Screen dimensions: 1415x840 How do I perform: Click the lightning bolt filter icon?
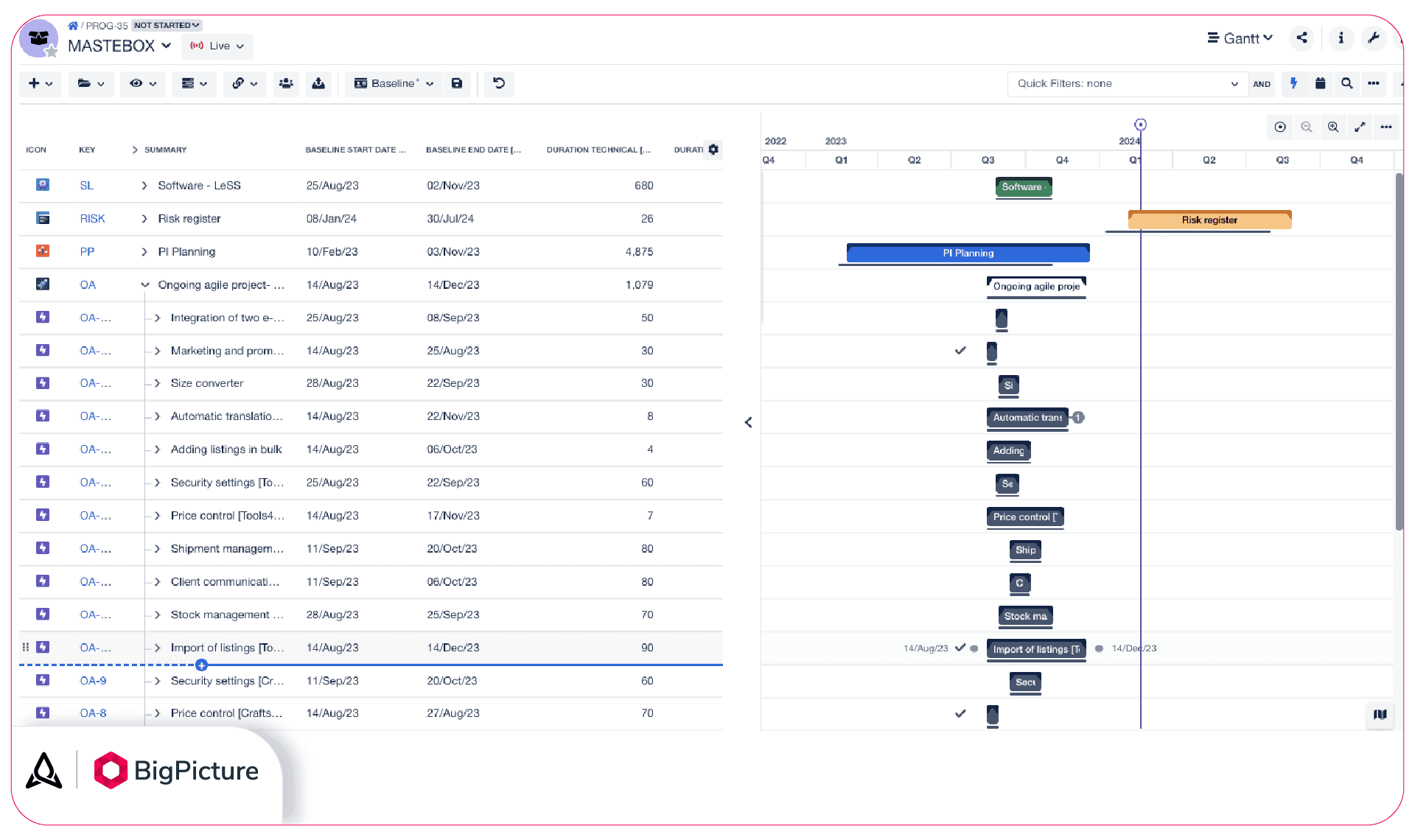point(1294,84)
